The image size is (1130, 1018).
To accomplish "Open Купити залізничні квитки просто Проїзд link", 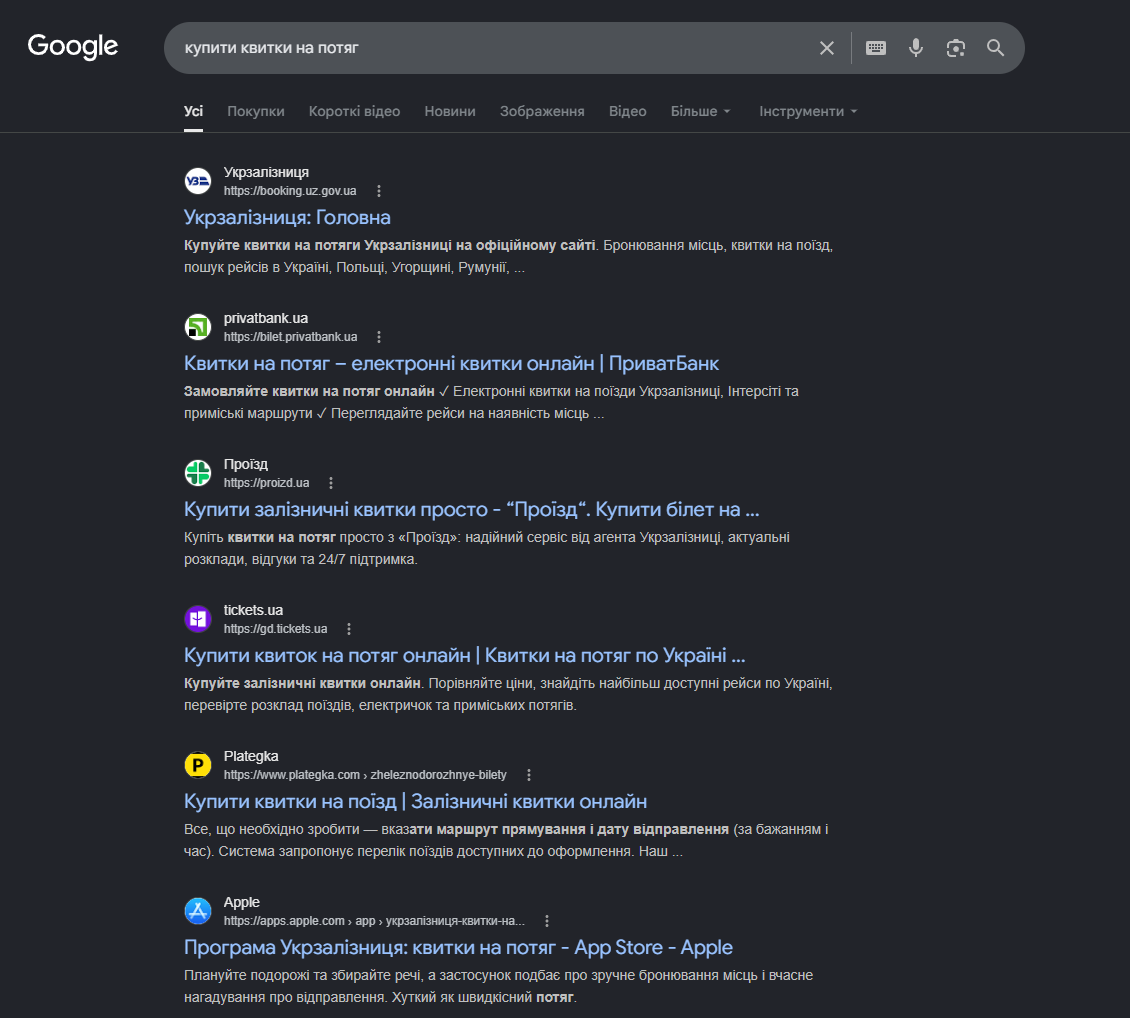I will coord(471,509).
